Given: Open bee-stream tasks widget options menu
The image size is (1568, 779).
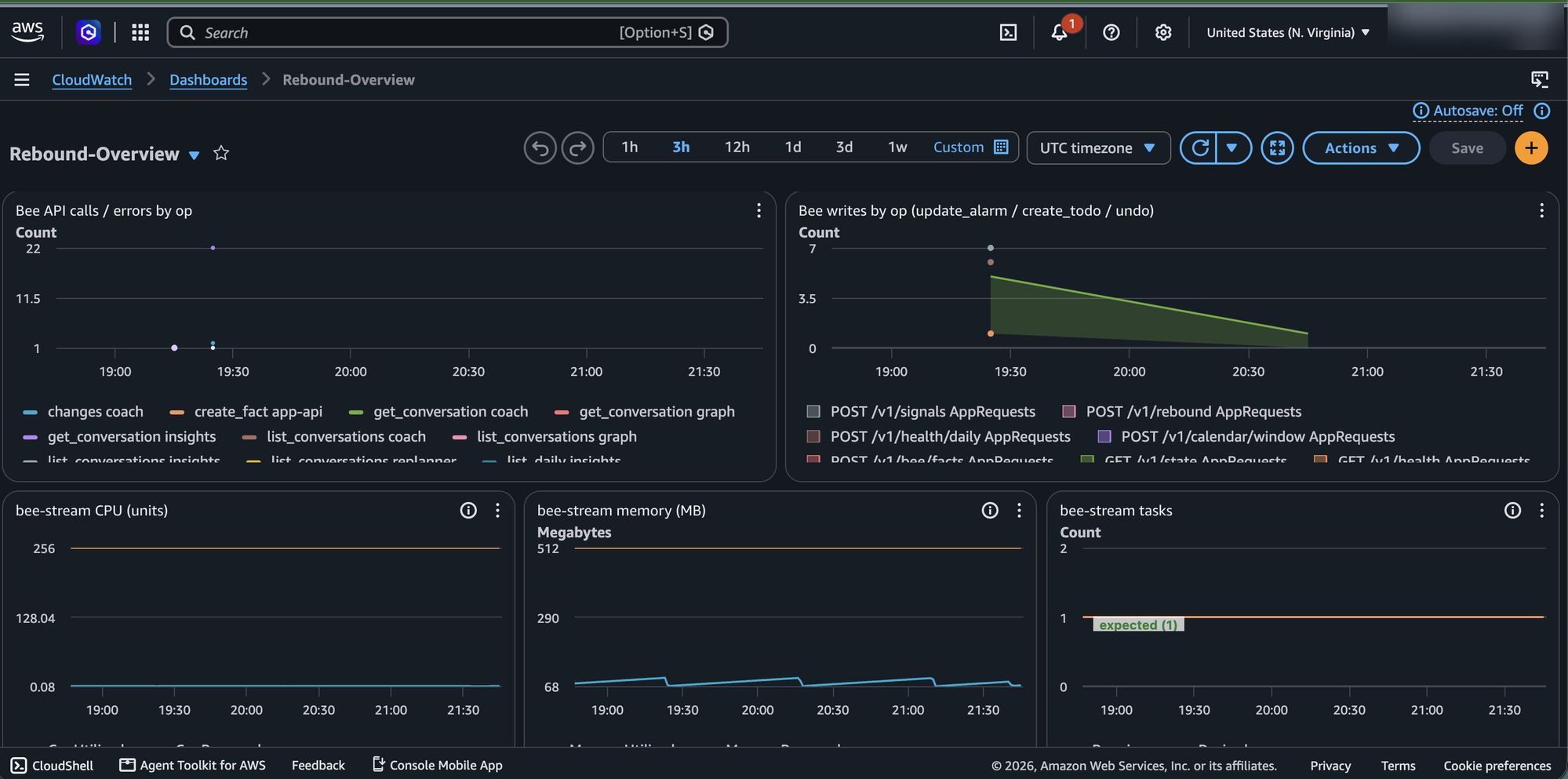Looking at the screenshot, I should (1541, 510).
